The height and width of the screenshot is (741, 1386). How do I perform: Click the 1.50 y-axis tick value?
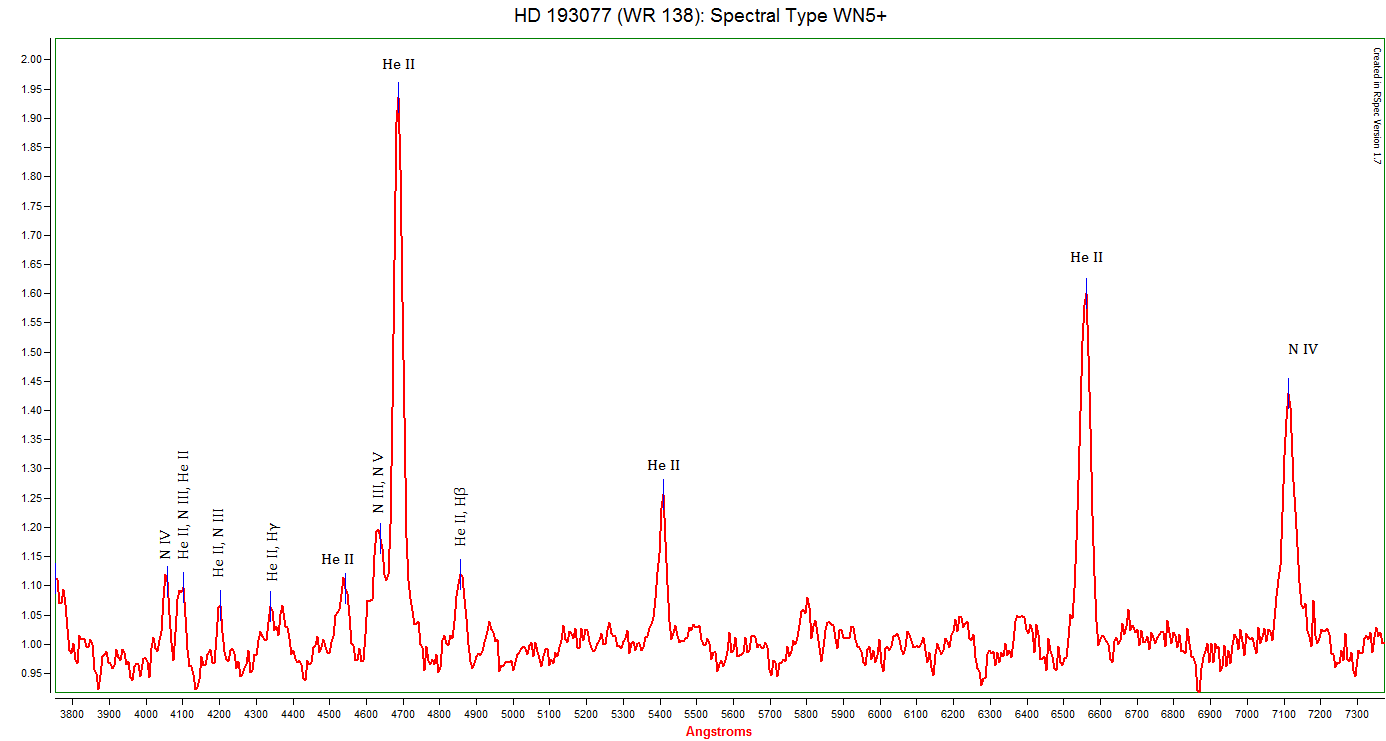[32, 352]
